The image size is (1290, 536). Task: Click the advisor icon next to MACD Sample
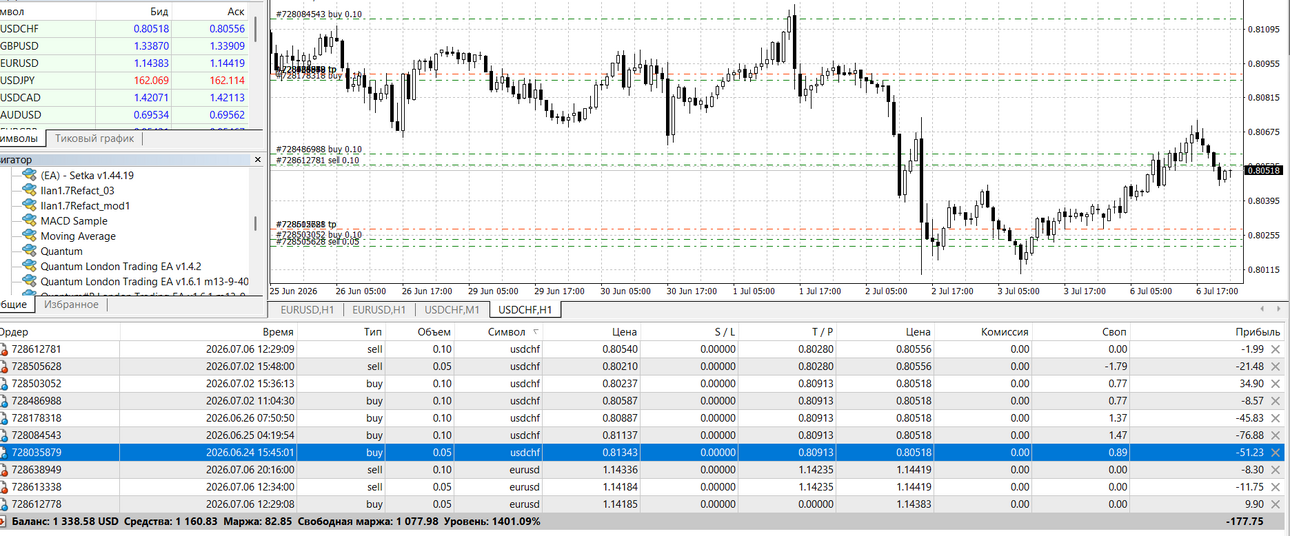(x=29, y=221)
